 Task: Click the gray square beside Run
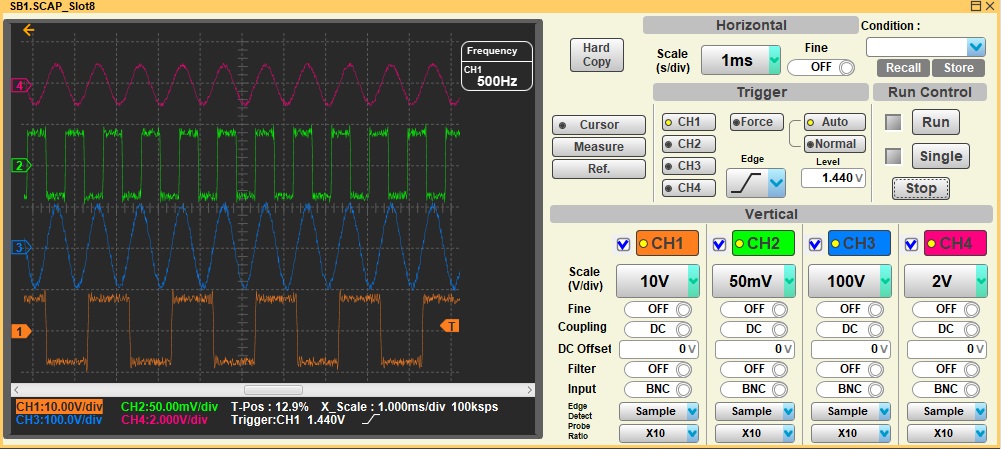[x=893, y=122]
